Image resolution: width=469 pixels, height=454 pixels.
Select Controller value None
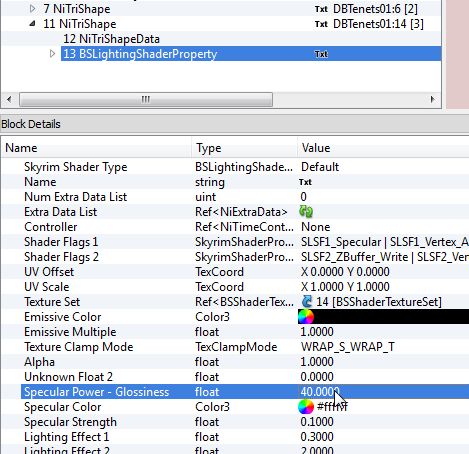(316, 227)
